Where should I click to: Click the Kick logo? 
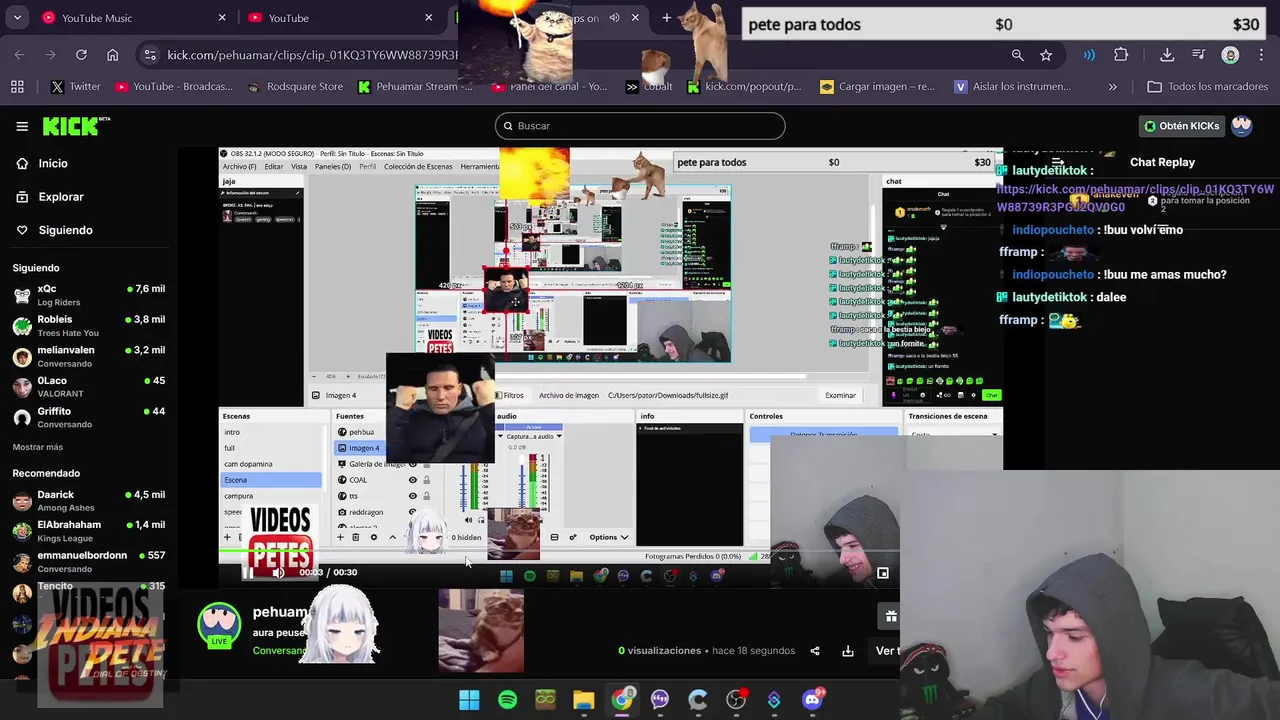click(x=76, y=126)
